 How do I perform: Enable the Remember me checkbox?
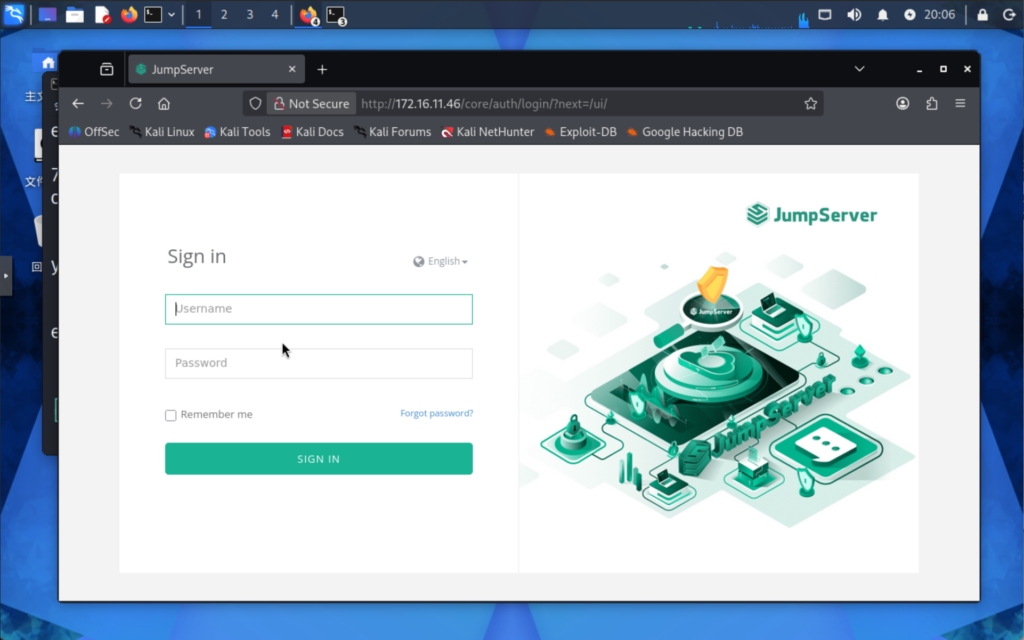171,415
